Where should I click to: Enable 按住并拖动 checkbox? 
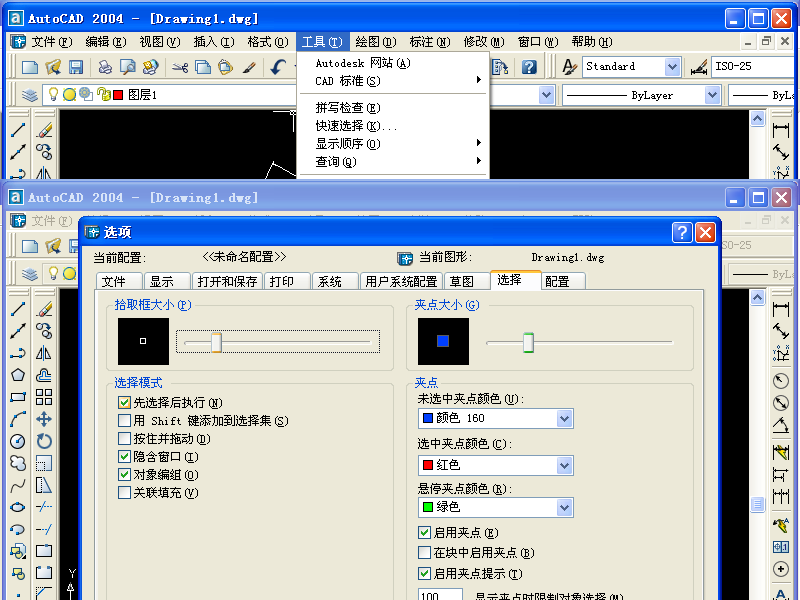click(x=124, y=439)
